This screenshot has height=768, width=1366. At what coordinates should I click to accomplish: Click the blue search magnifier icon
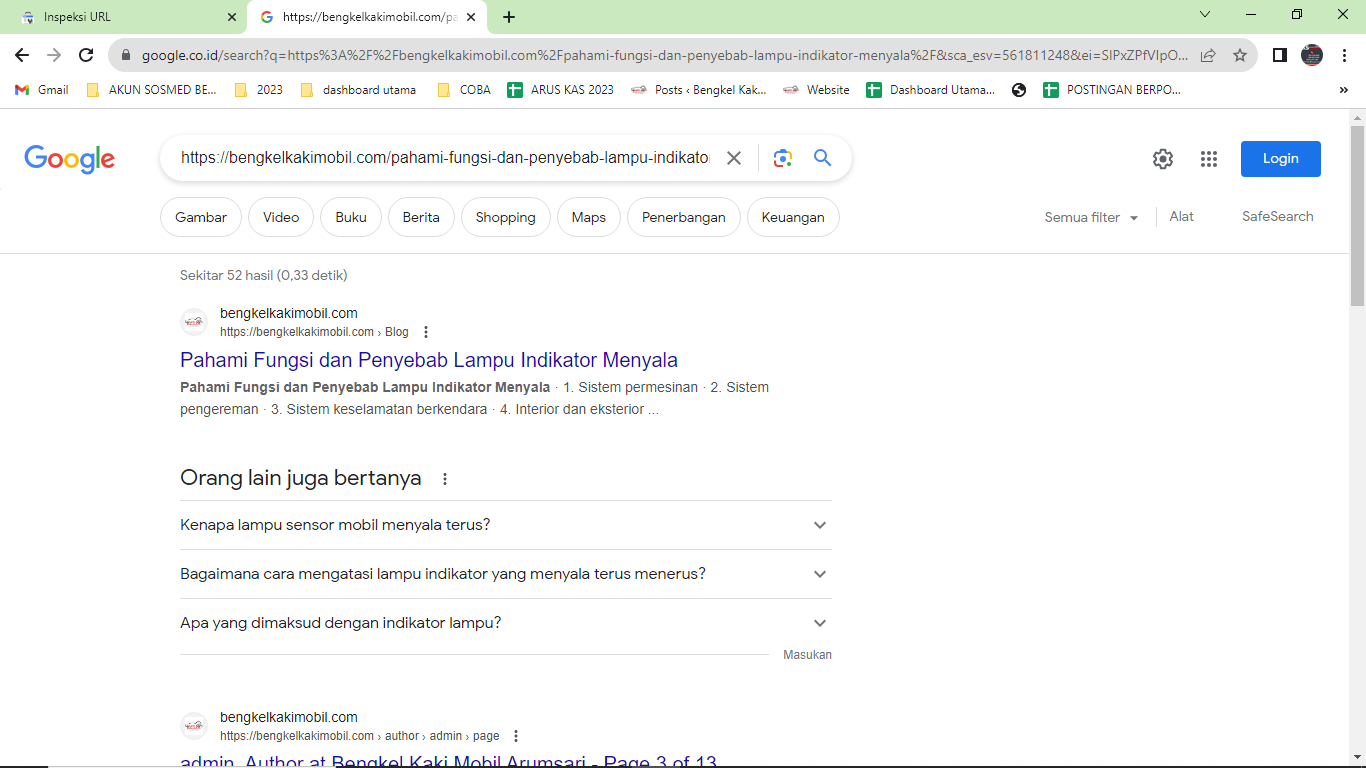tap(822, 158)
